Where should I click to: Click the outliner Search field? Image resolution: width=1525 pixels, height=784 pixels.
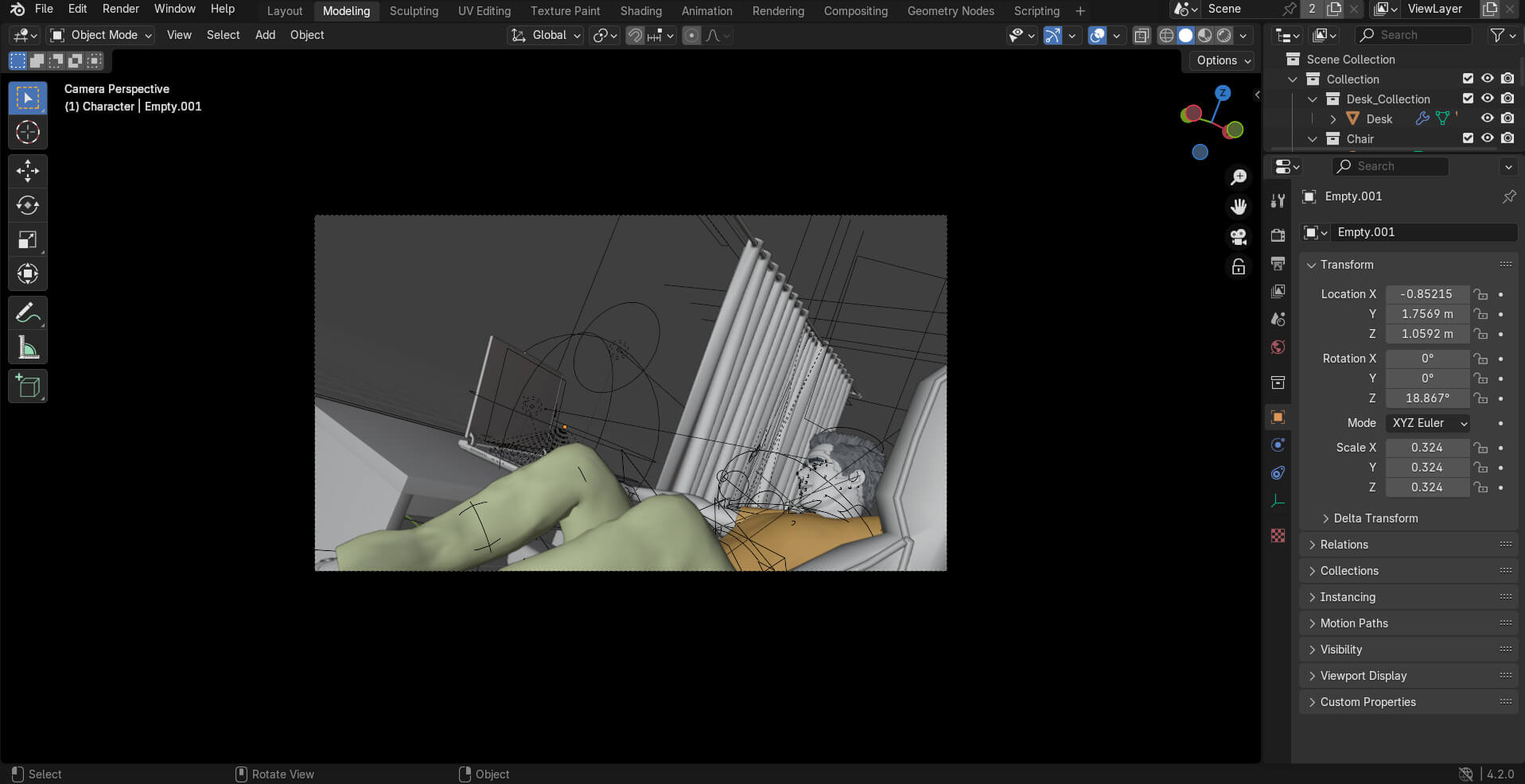point(1414,35)
